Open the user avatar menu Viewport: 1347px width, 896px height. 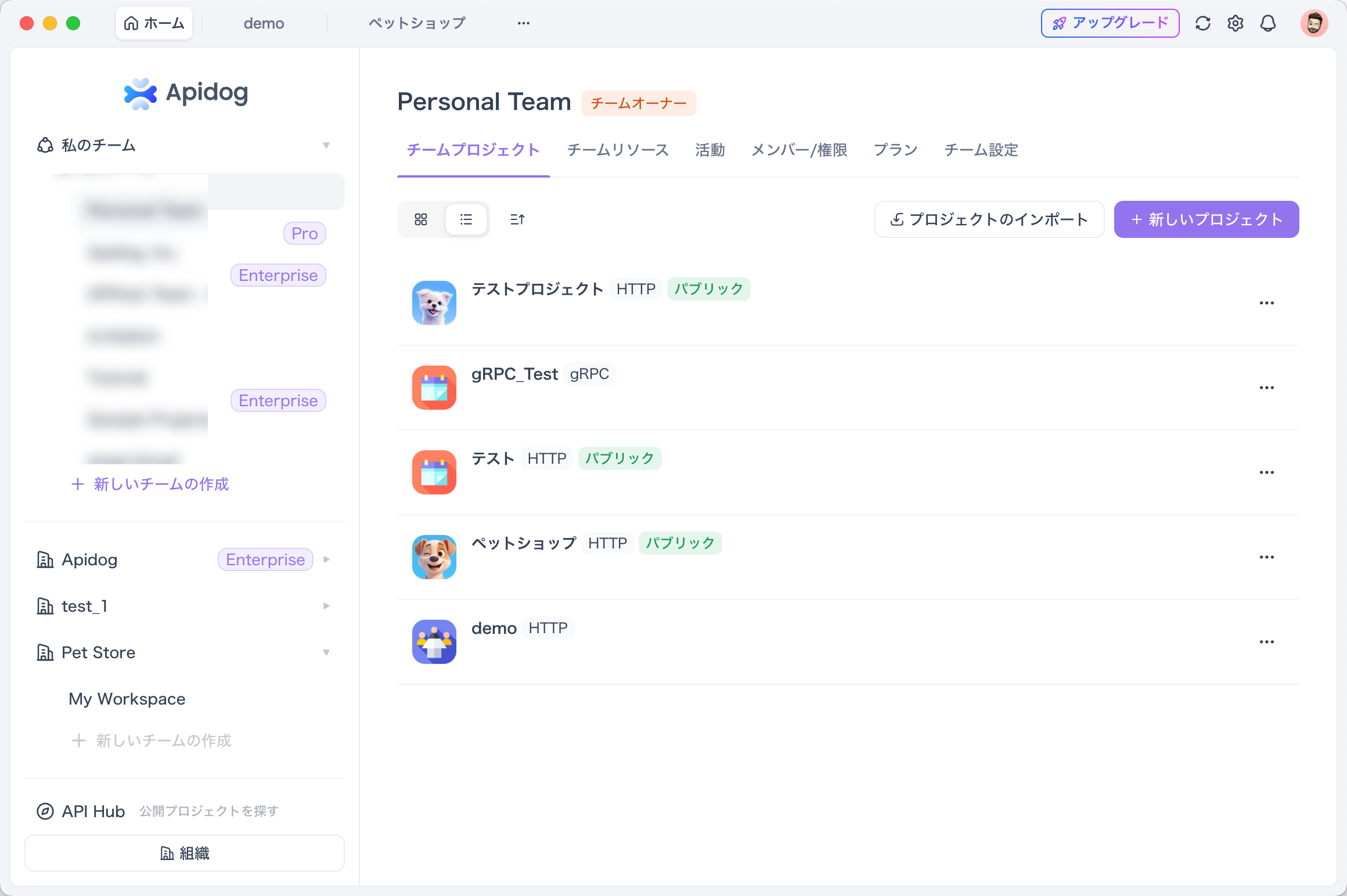tap(1314, 23)
